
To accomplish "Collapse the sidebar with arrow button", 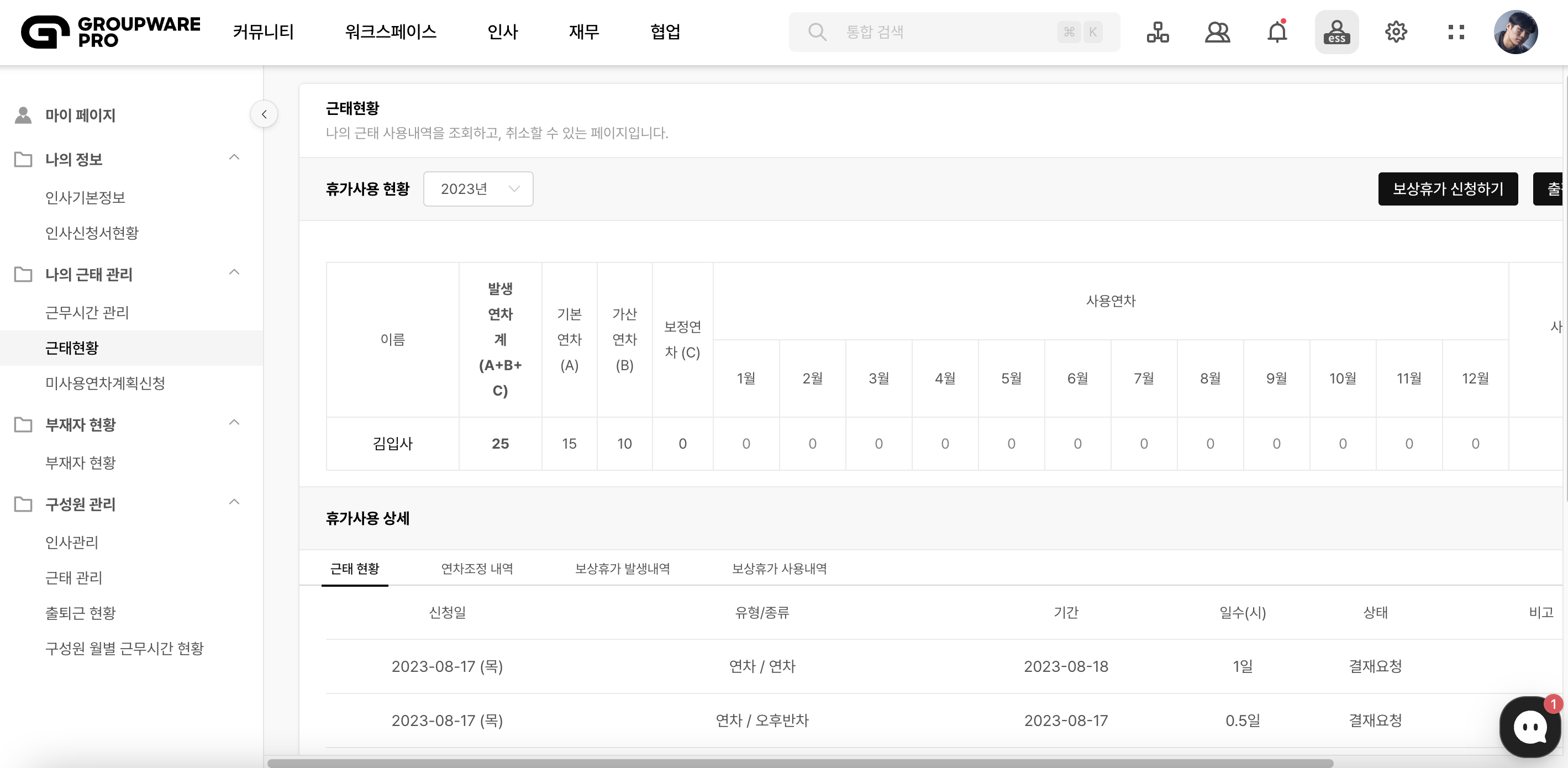I will (x=264, y=114).
